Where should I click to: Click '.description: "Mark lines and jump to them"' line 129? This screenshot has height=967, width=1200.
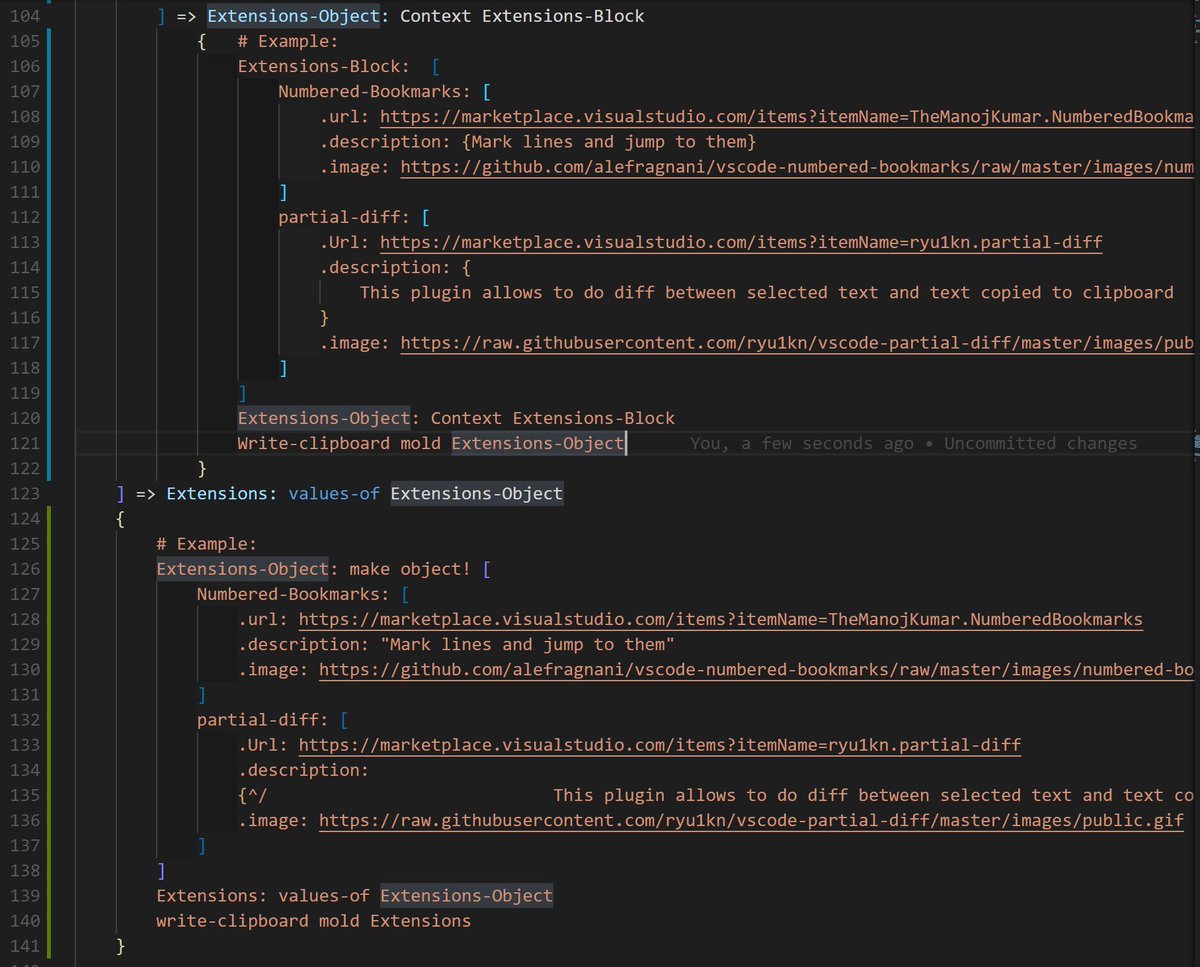pos(456,645)
